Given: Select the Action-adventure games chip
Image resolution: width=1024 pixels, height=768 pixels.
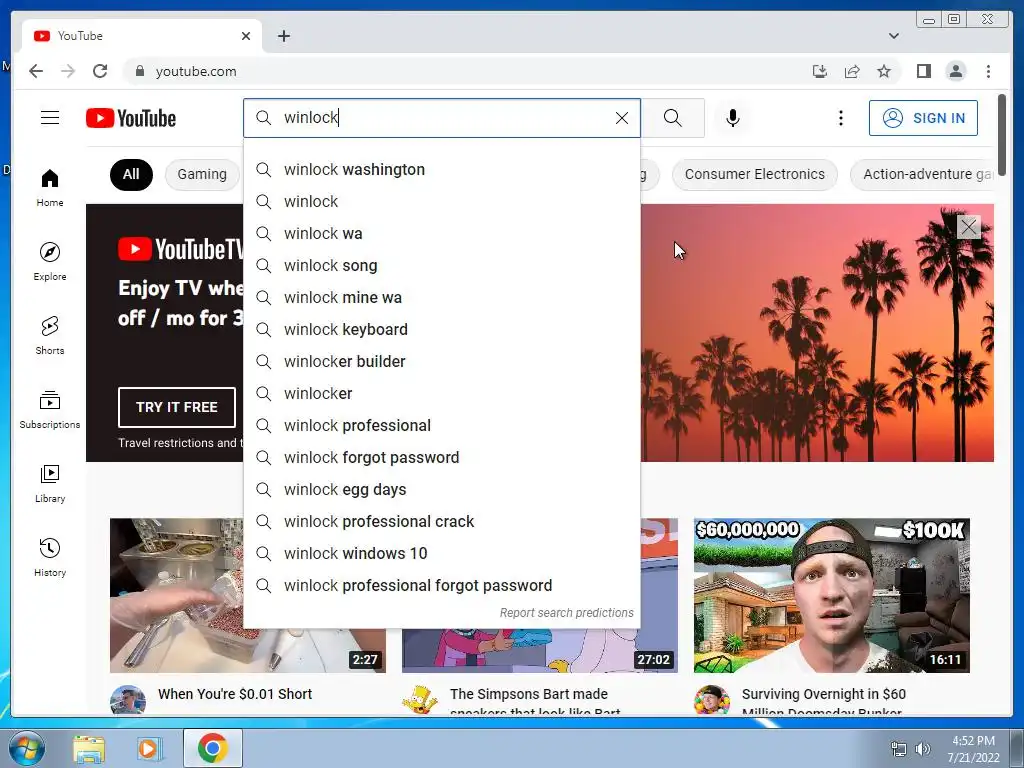Looking at the screenshot, I should (x=921, y=174).
